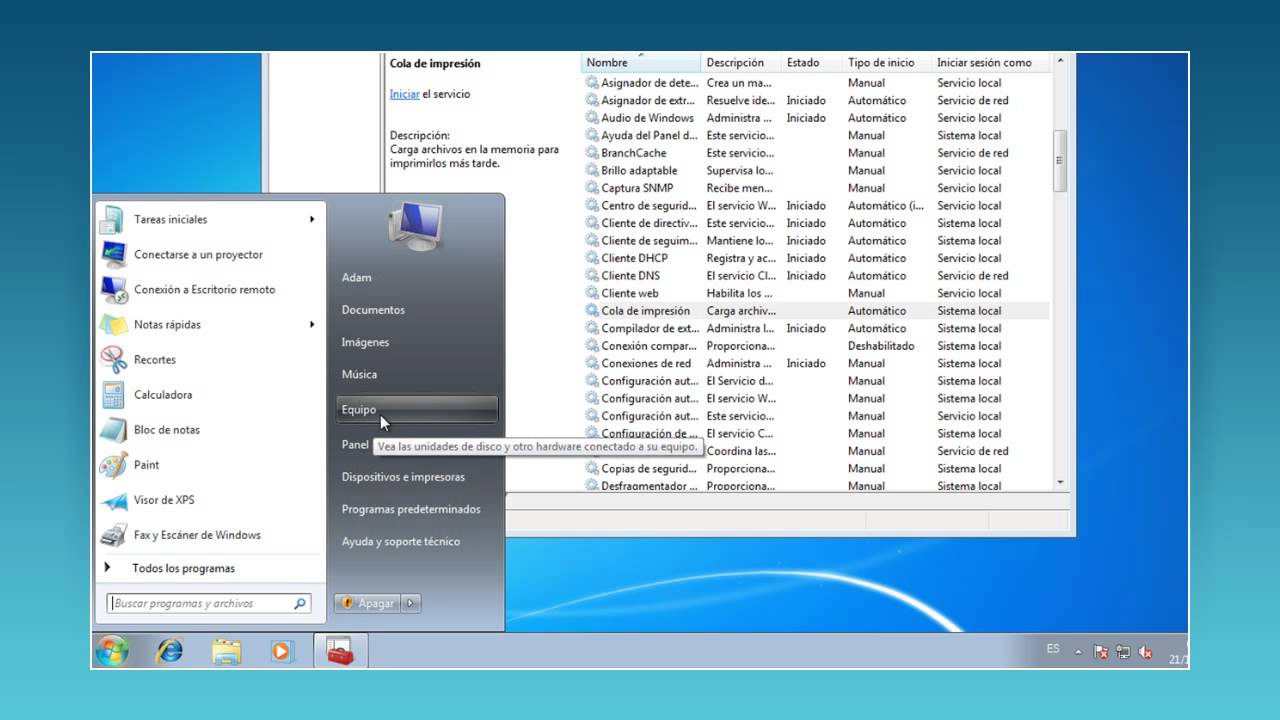Image resolution: width=1280 pixels, height=720 pixels.
Task: Open Equipo from the Start menu
Action: [359, 410]
